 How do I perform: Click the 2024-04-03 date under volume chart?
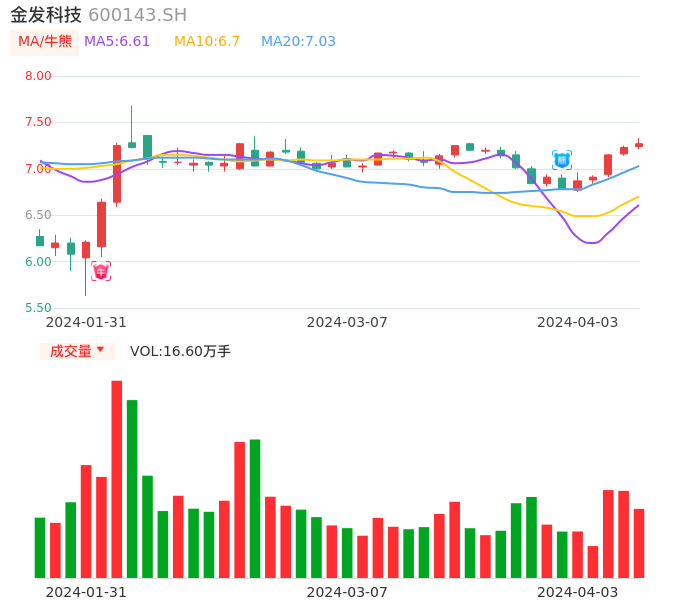[578, 592]
